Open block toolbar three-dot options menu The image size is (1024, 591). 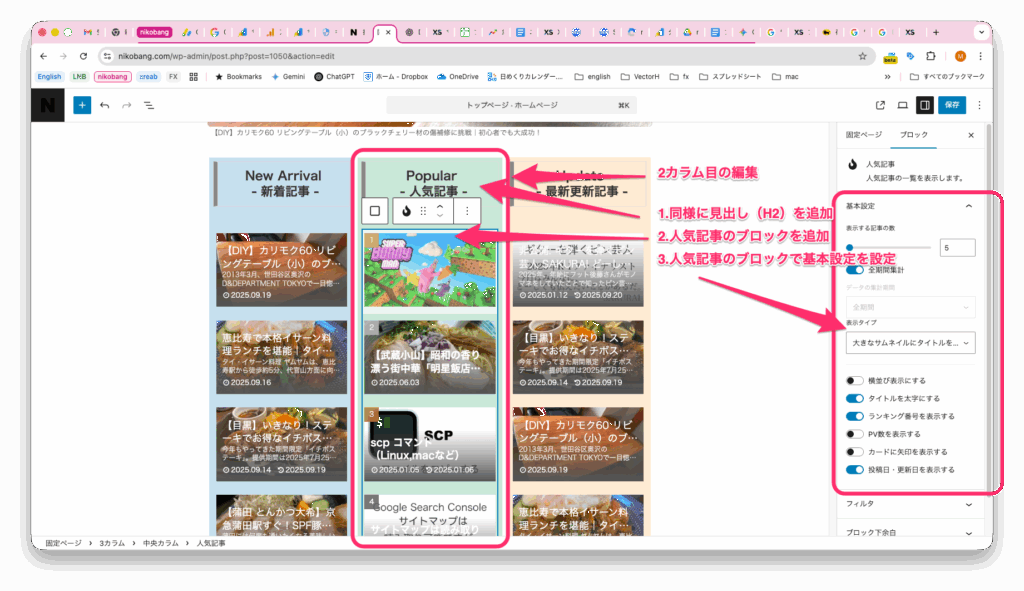coord(467,211)
